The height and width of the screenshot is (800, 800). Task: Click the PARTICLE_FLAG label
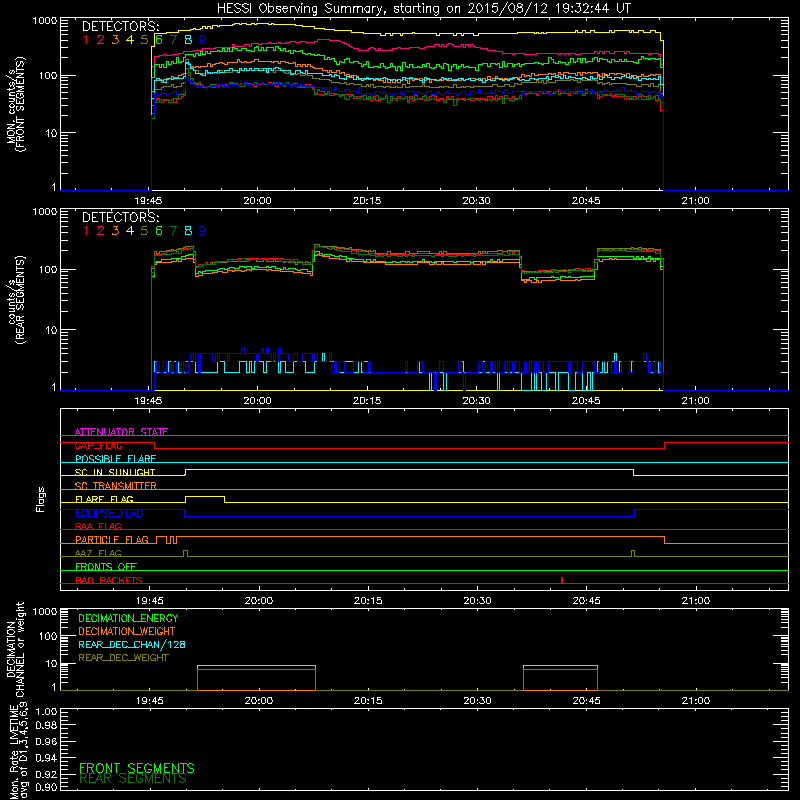(112, 539)
